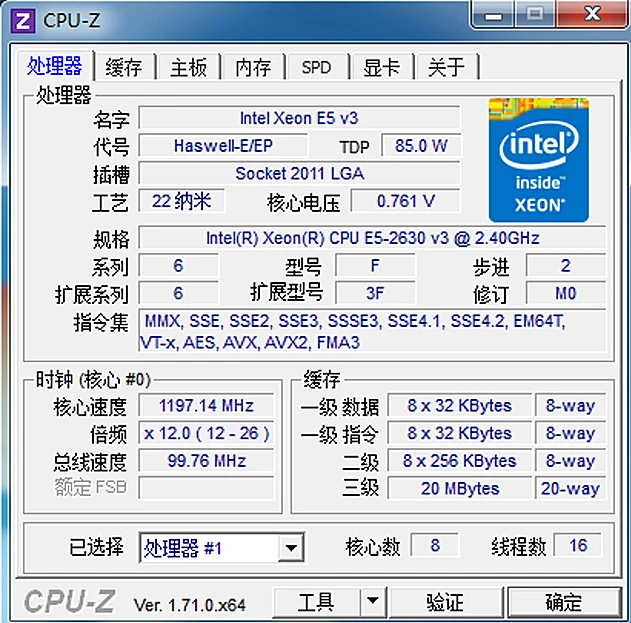Viewport: 631px width, 623px height.
Task: Expand the 工具 button dropdown arrow
Action: [373, 601]
